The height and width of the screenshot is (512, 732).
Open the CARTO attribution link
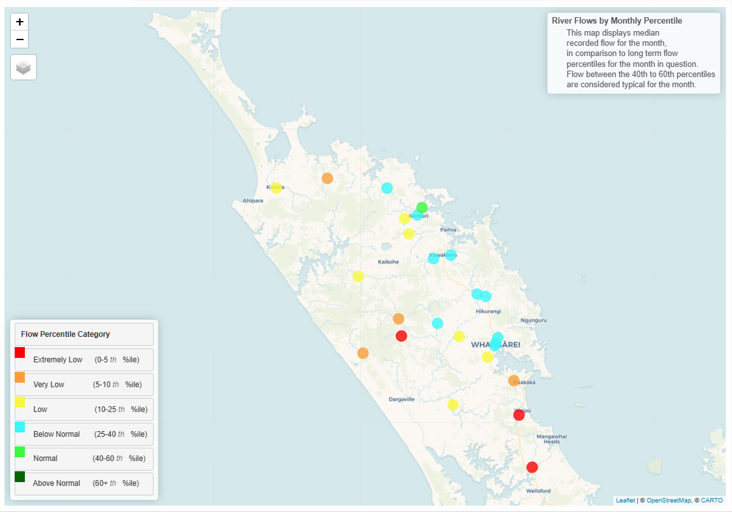(x=711, y=500)
